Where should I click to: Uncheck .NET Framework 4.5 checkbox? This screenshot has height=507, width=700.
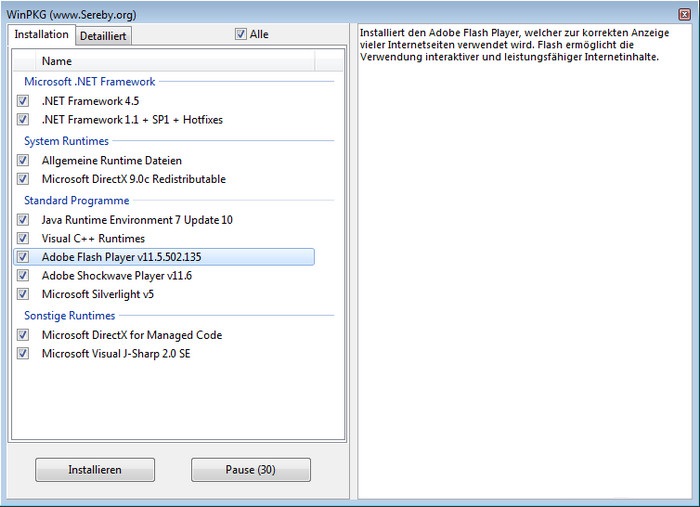23,101
